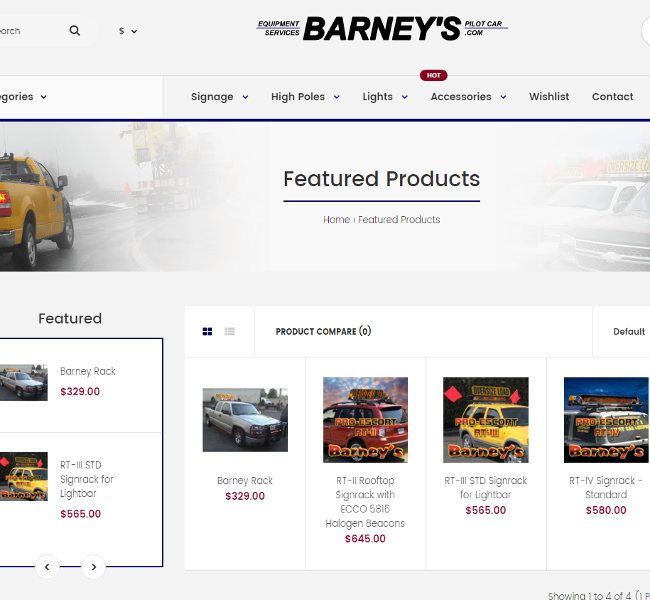Click previous arrow in Featured carousel

click(47, 567)
